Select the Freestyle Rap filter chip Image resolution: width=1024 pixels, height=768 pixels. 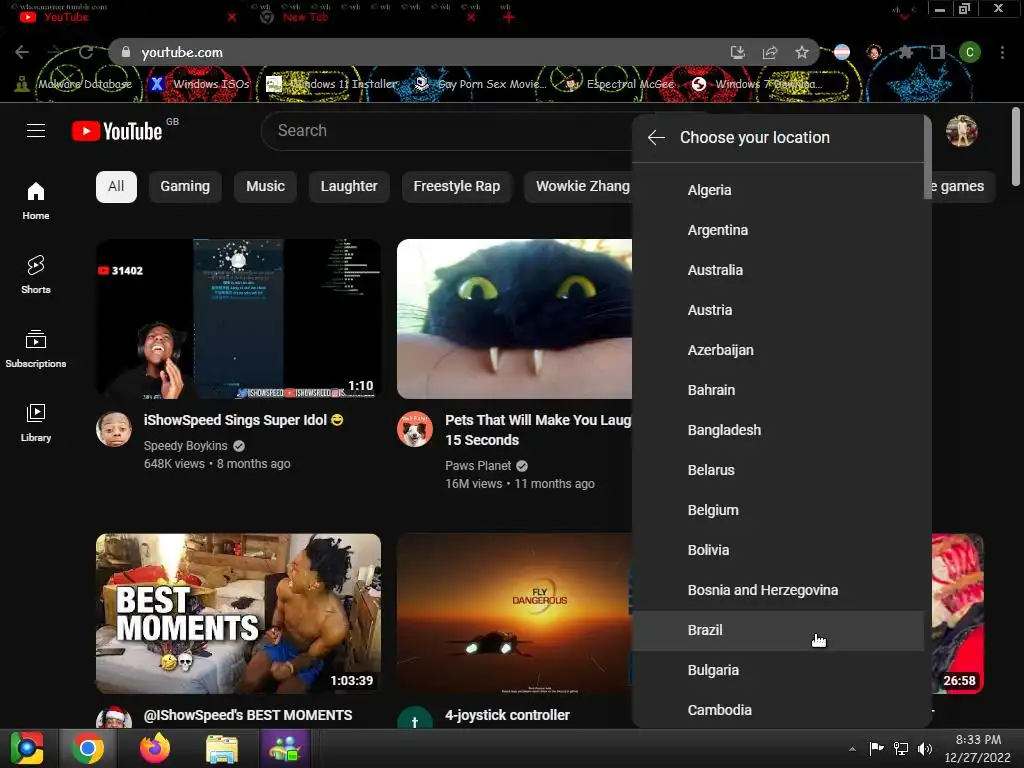(x=456, y=187)
